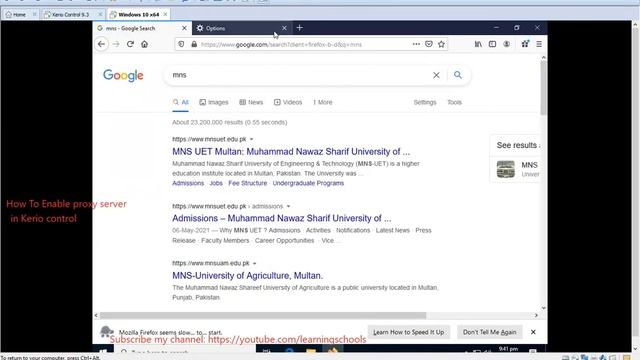Show sidebars icon in toolbar
Image resolution: width=640 pixels, height=360 pixels.
(x=492, y=44)
